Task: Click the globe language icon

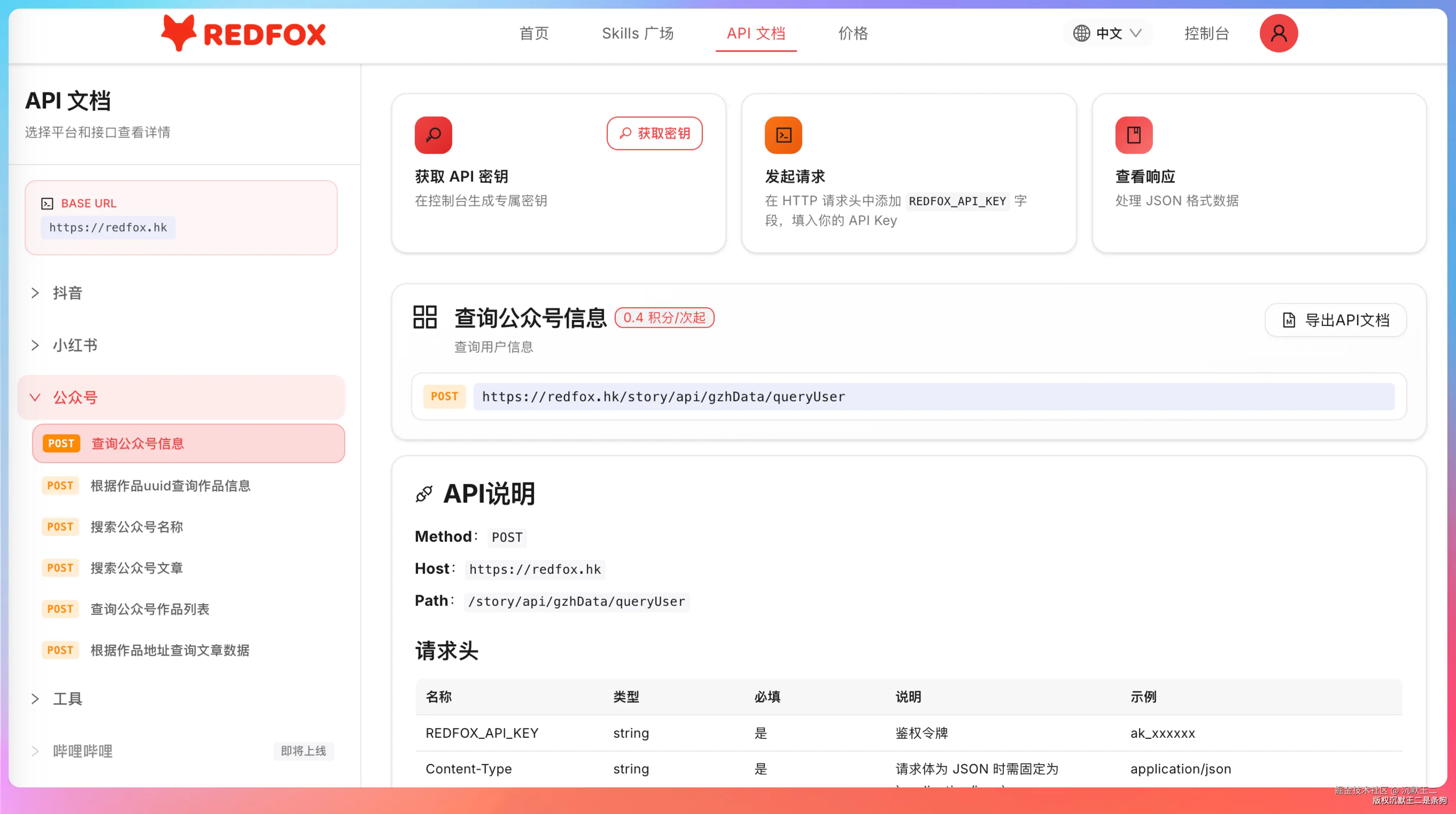Action: [1081, 33]
